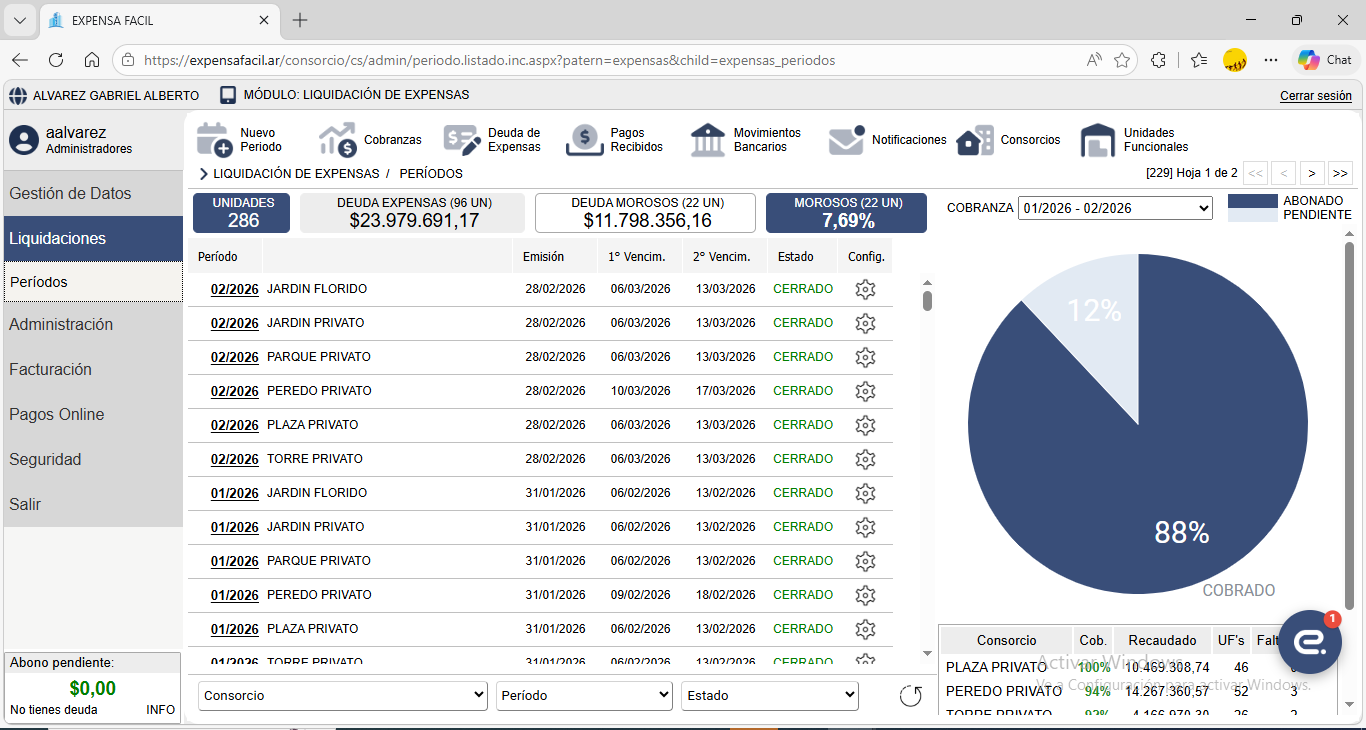Open Movimientos Bancarios bank icon

point(708,140)
